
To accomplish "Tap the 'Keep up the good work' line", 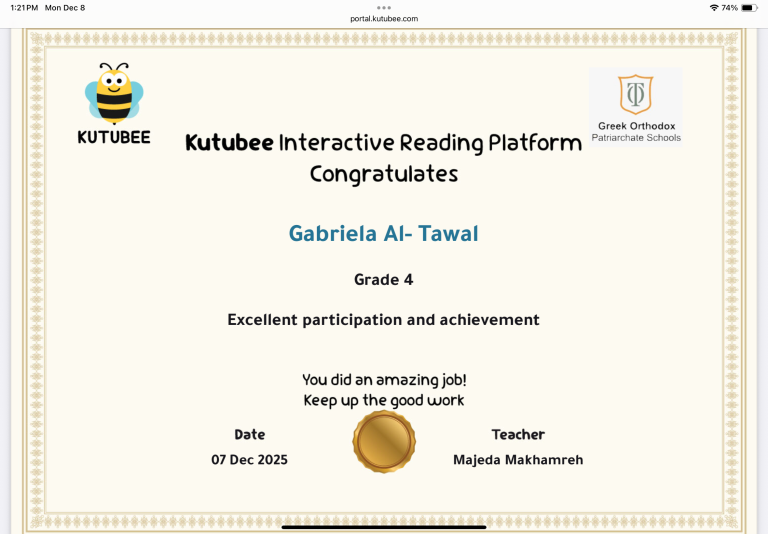I will click(x=384, y=401).
